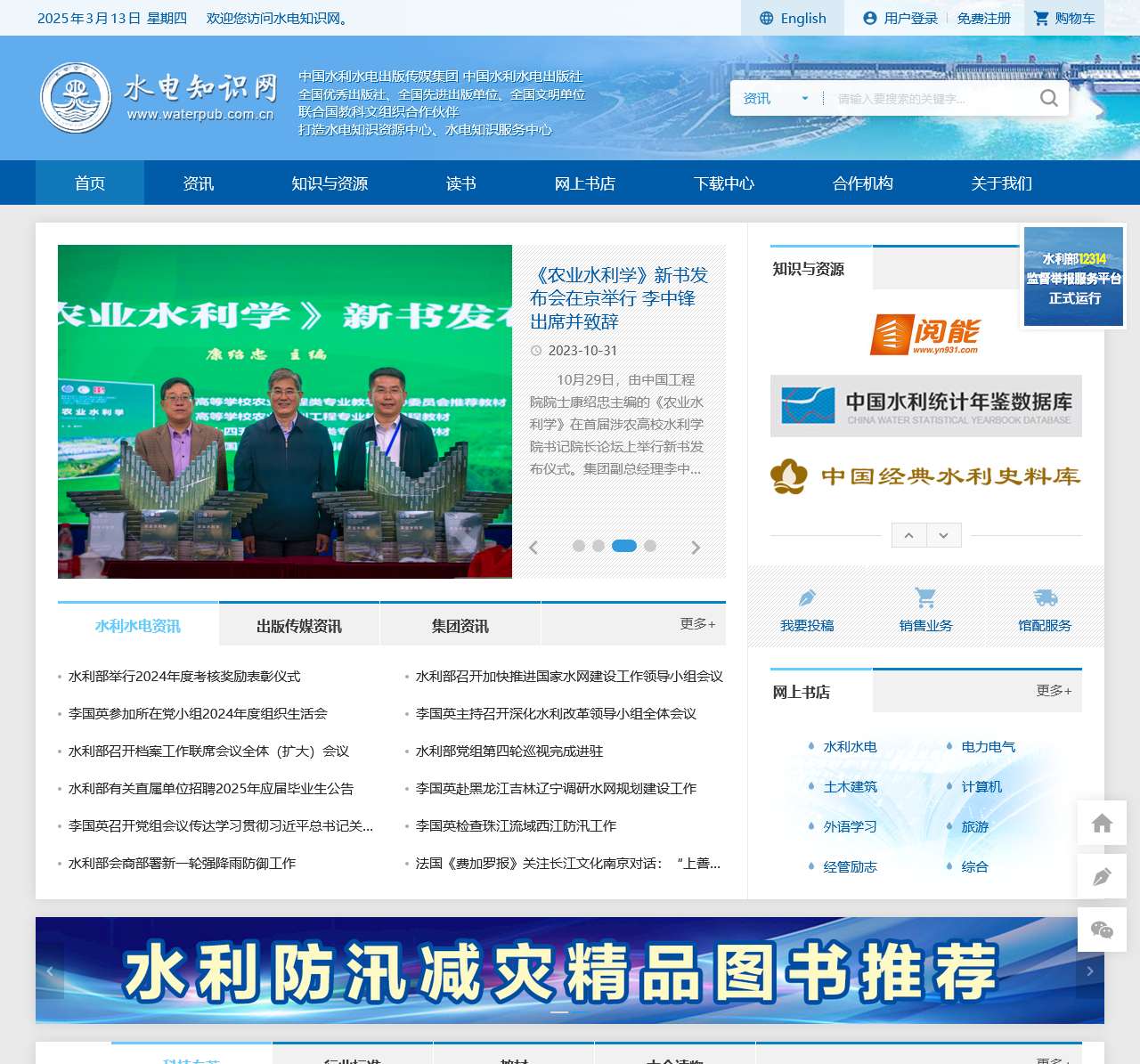Open 水利水电 bookstore category

click(851, 747)
